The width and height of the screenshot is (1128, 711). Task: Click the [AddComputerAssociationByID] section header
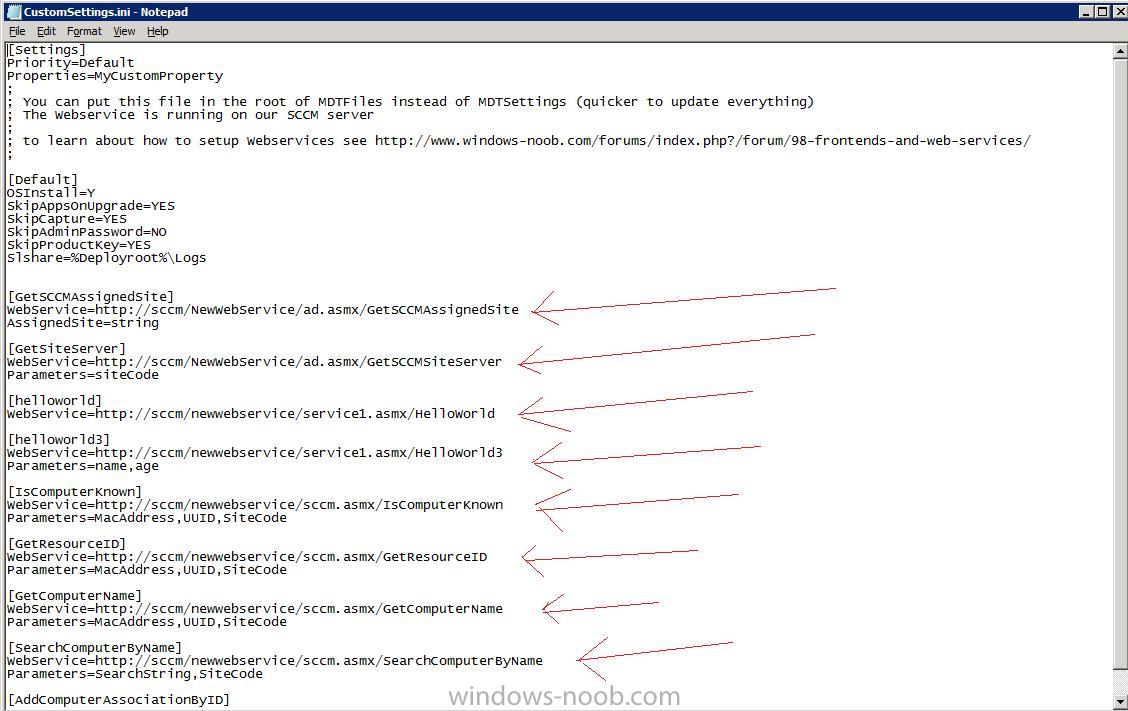tap(119, 699)
